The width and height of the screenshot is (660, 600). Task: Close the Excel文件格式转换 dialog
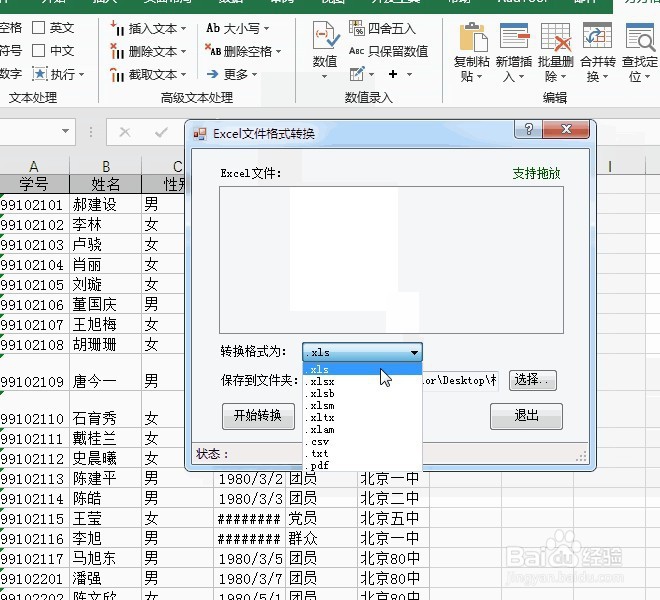(x=566, y=128)
